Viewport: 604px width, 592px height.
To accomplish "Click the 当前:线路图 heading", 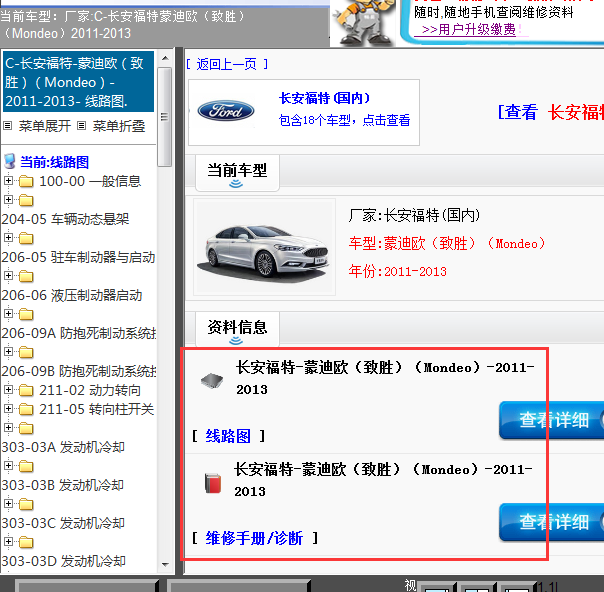I will pyautogui.click(x=54, y=162).
